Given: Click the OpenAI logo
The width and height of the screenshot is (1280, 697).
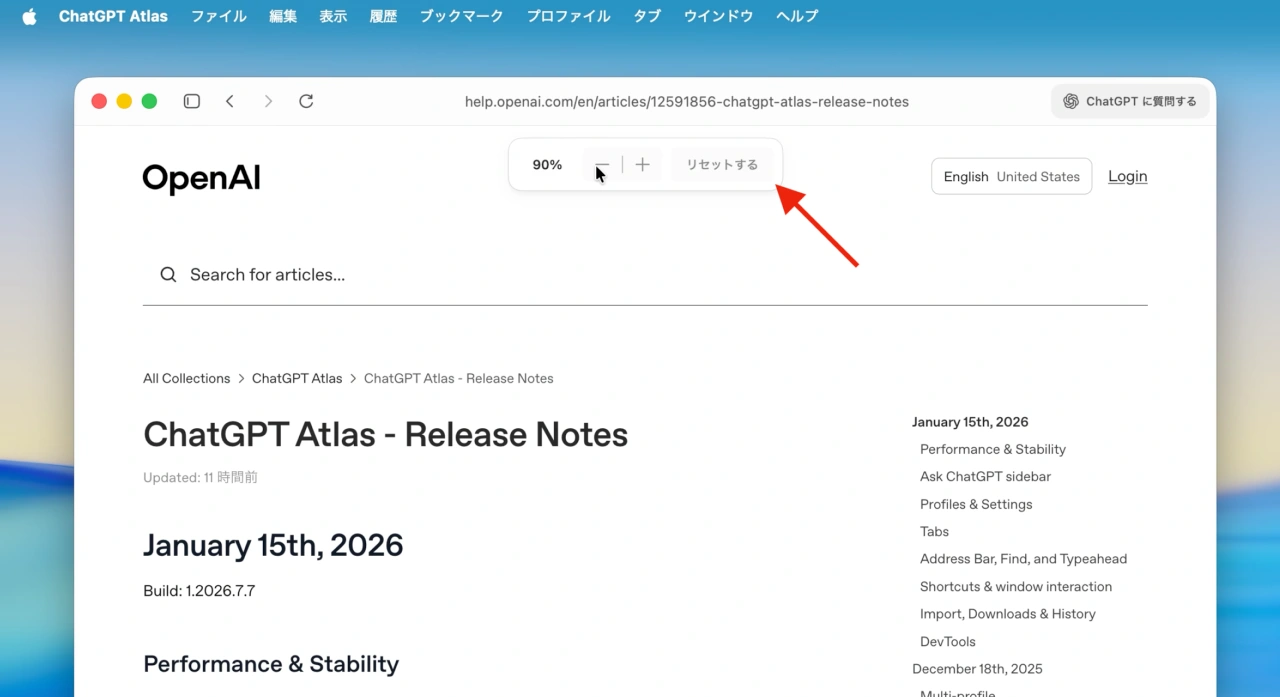Looking at the screenshot, I should click(x=201, y=177).
